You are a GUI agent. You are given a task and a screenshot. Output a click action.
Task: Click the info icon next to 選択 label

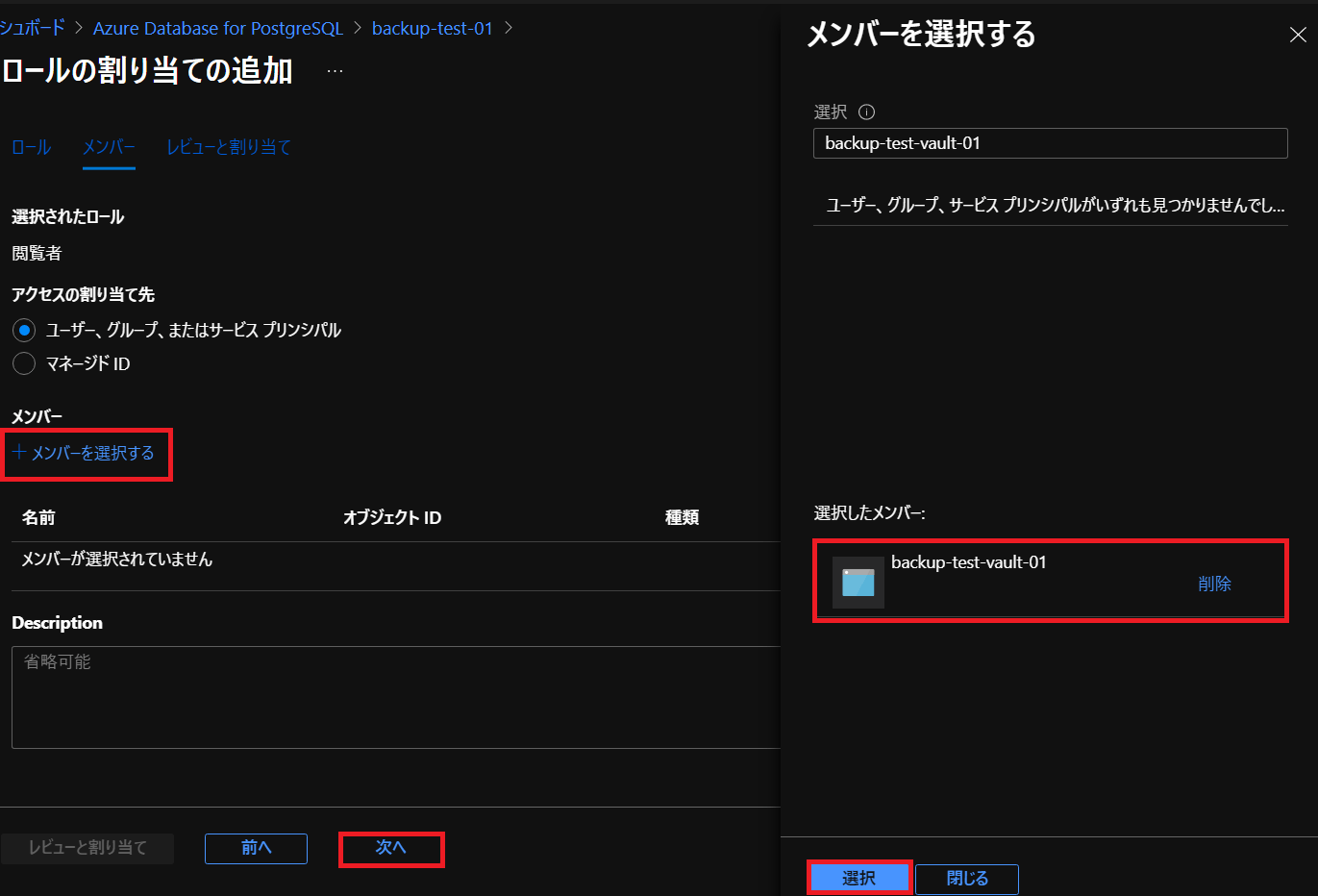tap(866, 112)
